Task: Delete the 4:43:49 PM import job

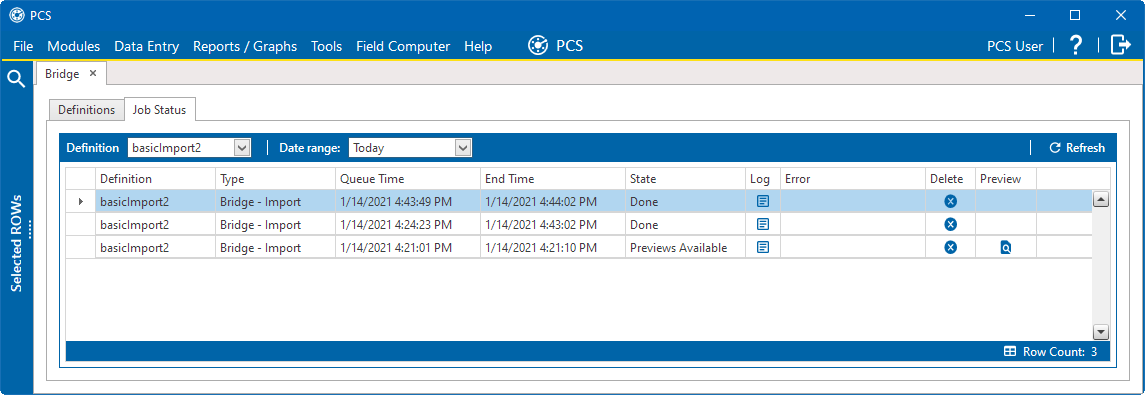Action: (950, 202)
